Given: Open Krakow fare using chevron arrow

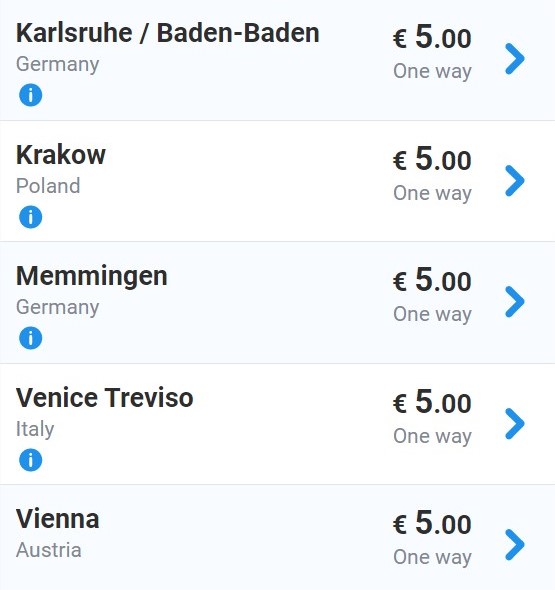Looking at the screenshot, I should (515, 181).
